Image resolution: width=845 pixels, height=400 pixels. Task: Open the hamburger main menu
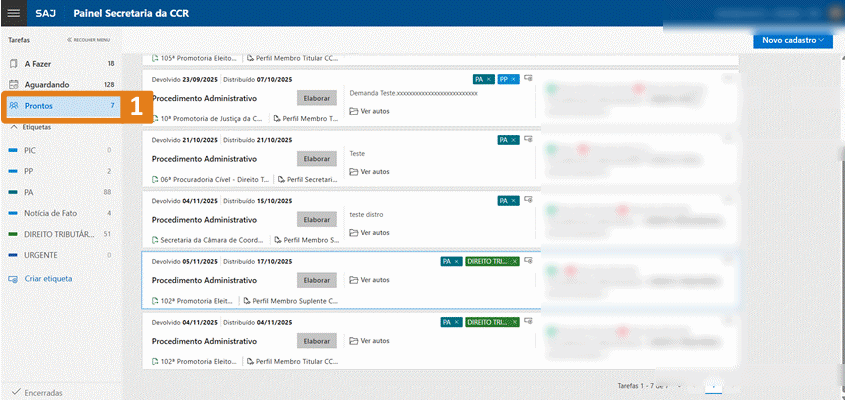coord(14,12)
